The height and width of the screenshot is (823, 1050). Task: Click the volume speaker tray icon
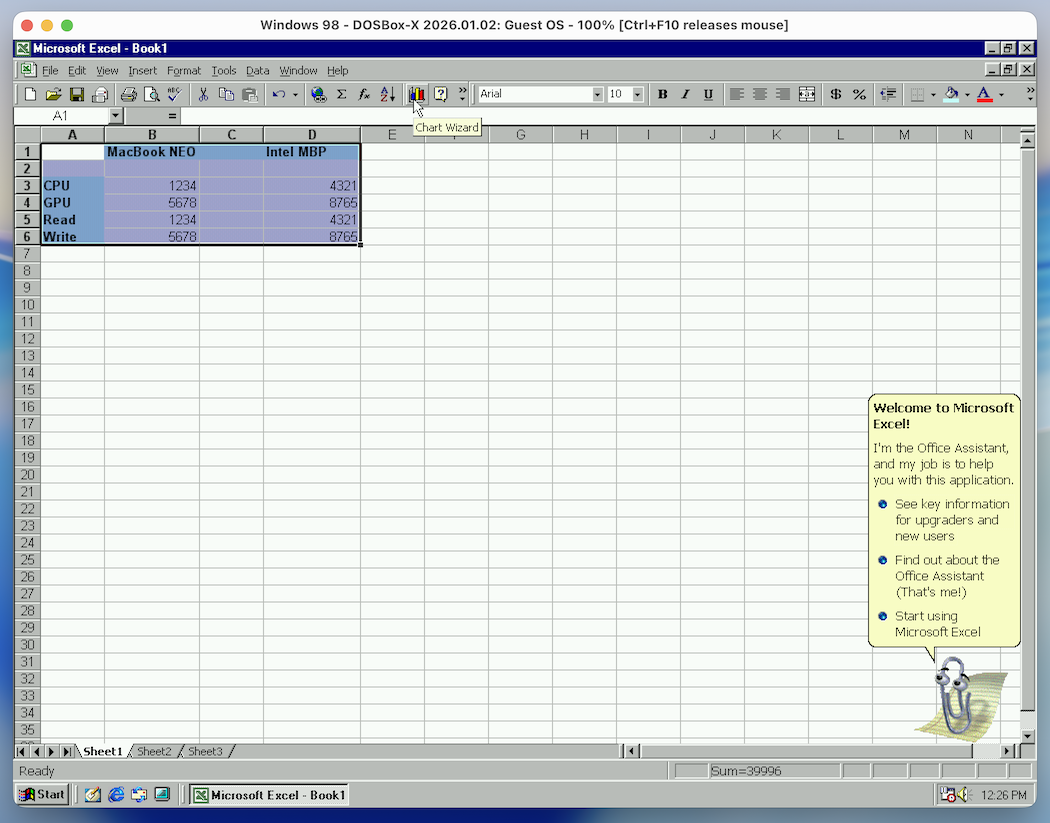pos(964,795)
